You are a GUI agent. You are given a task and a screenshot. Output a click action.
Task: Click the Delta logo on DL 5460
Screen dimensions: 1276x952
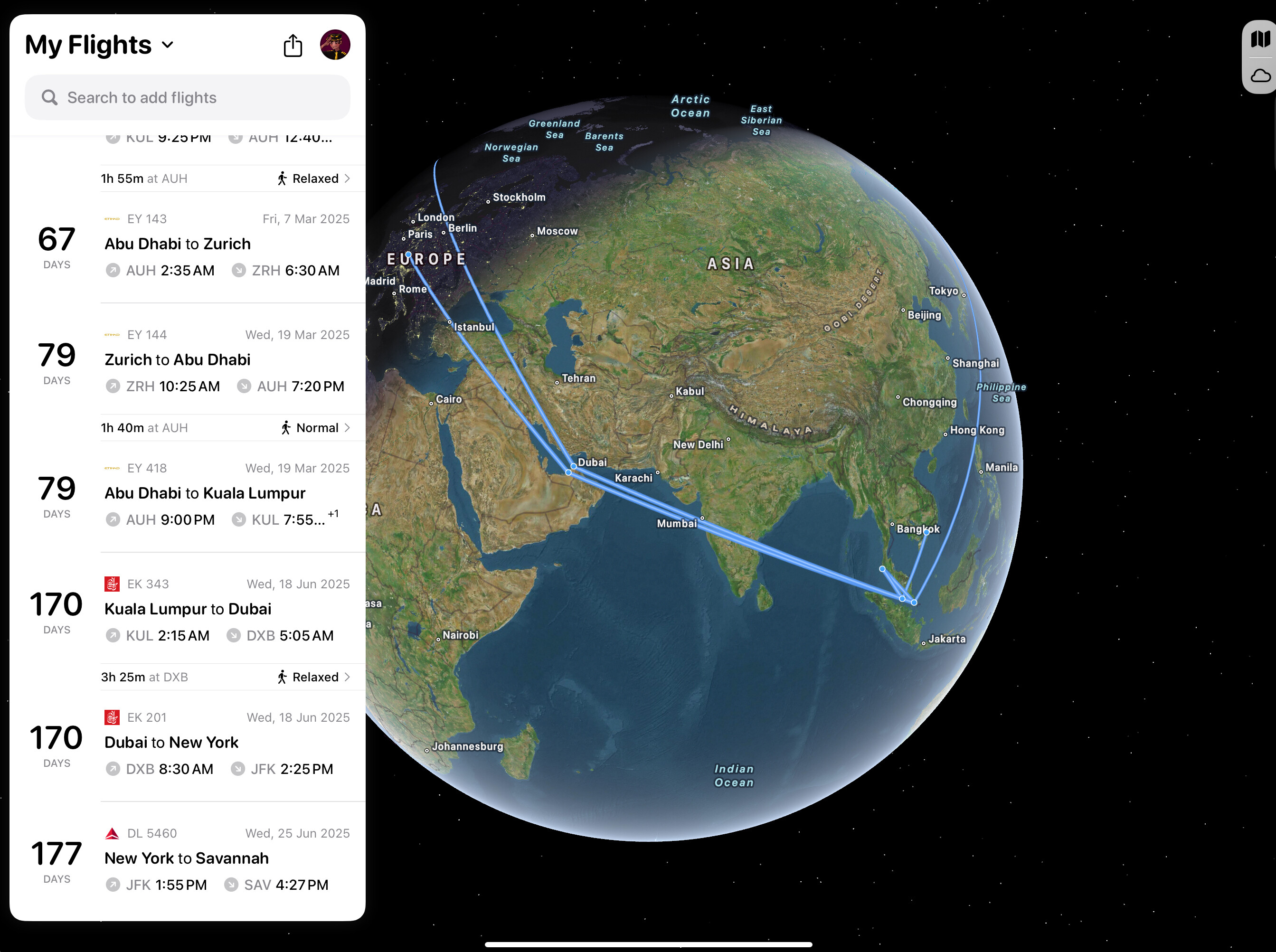tap(112, 833)
